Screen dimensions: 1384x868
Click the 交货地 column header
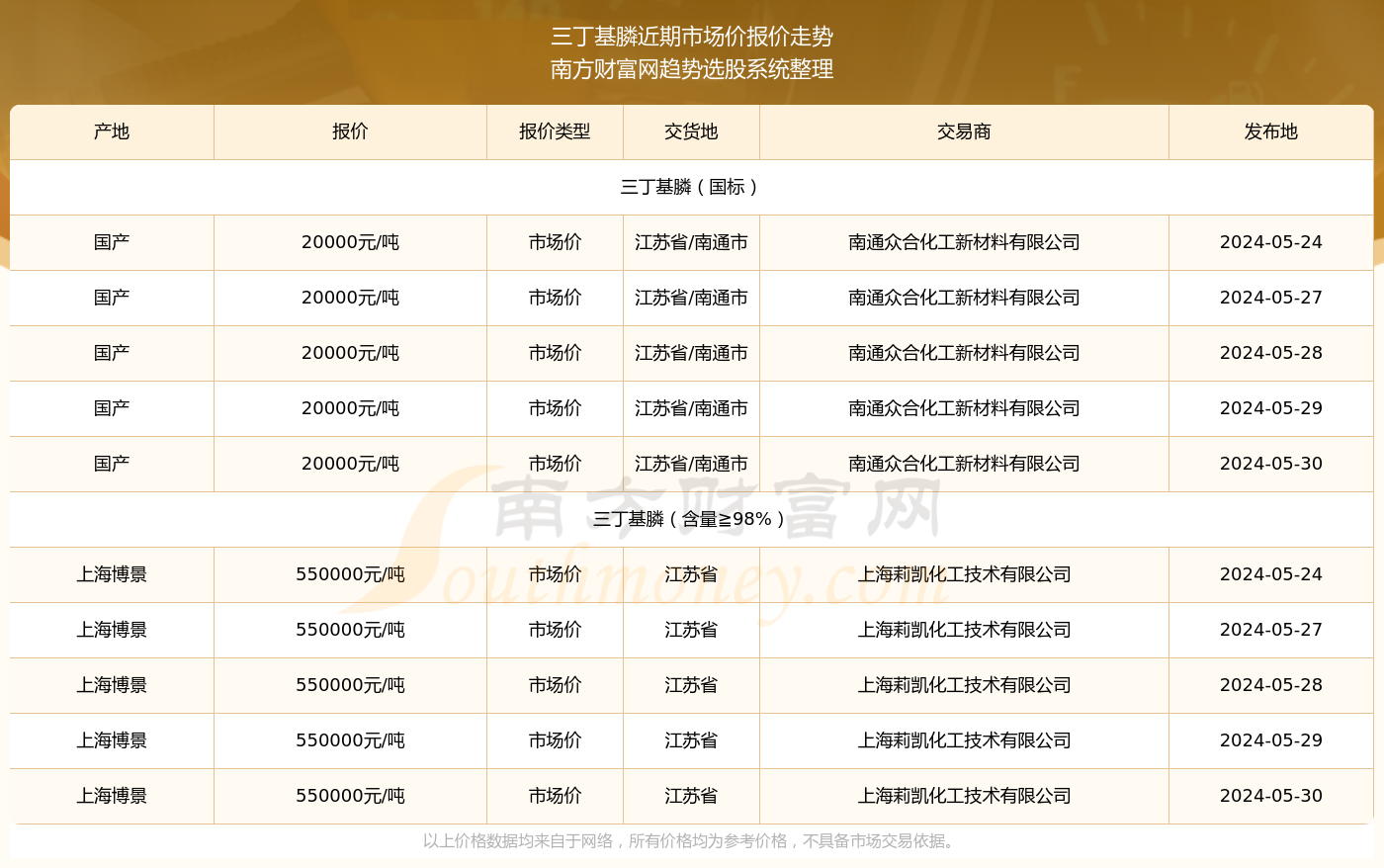click(691, 131)
